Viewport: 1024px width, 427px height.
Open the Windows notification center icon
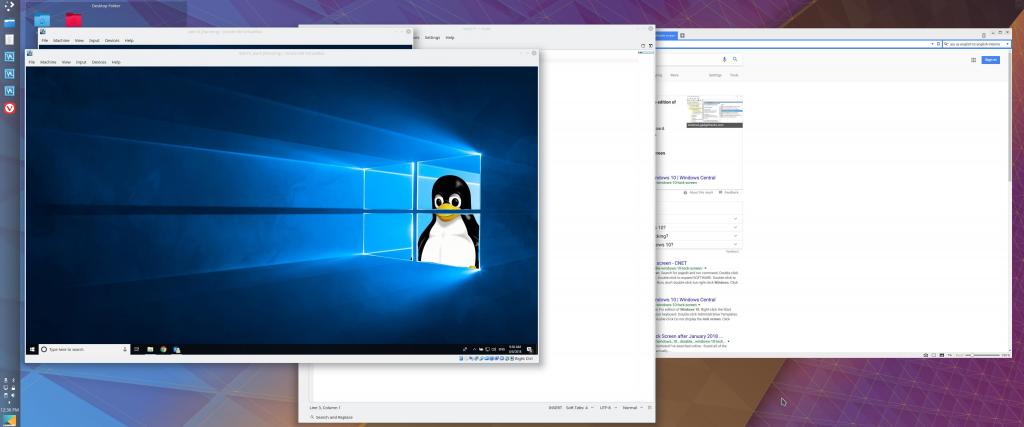pos(531,349)
